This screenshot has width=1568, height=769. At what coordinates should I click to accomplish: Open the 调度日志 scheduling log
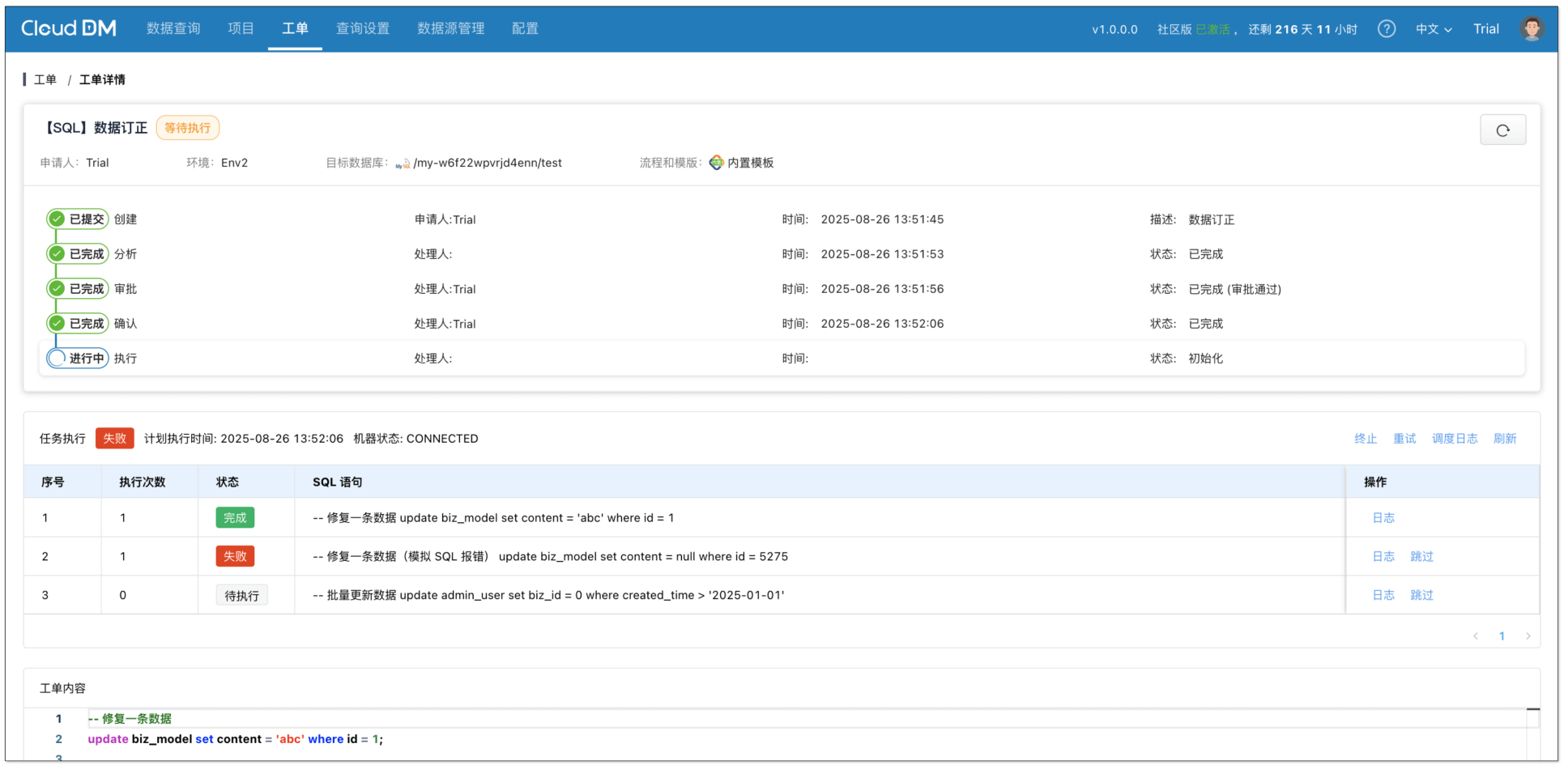coord(1454,438)
